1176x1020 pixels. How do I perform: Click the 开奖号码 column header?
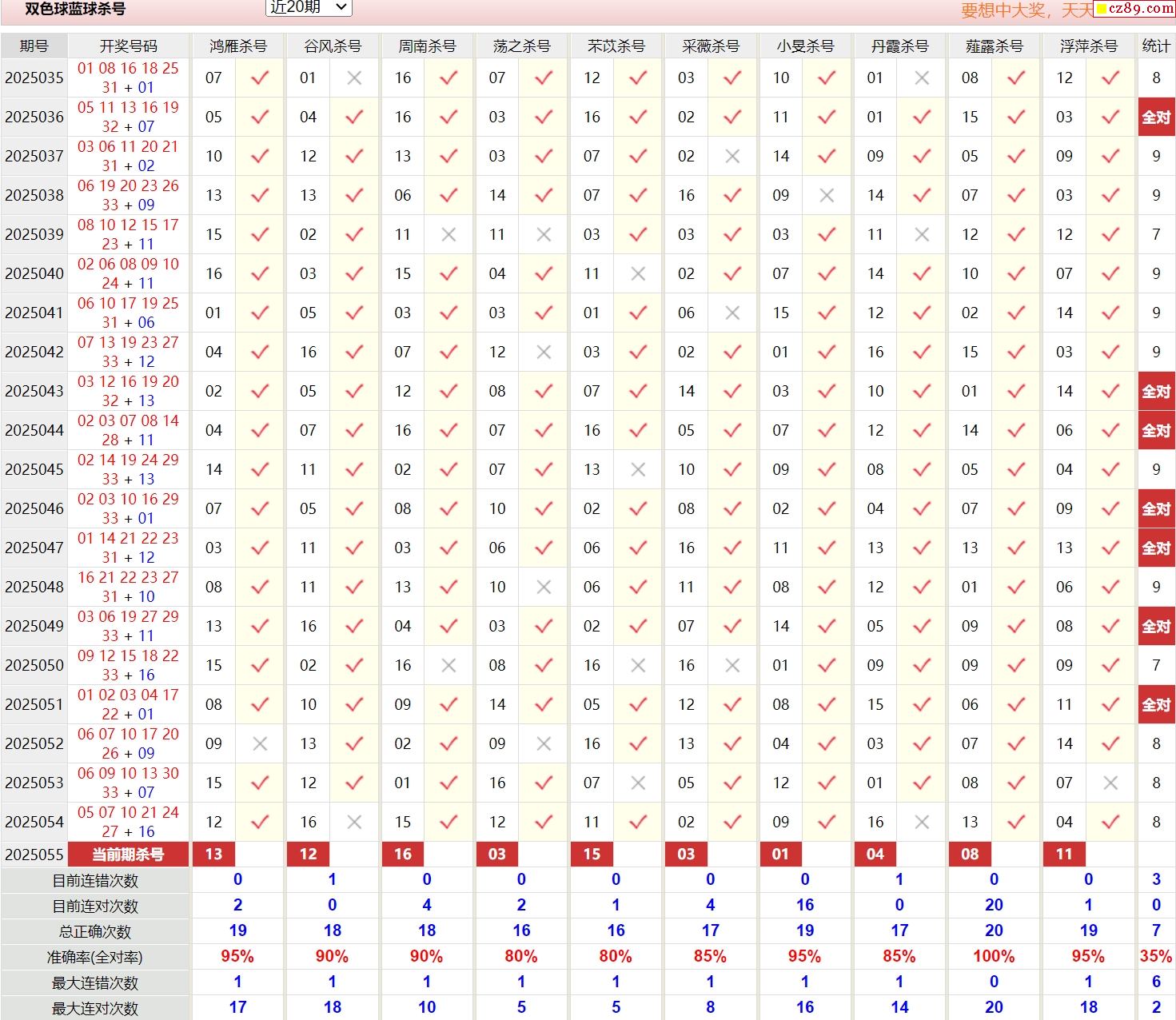tap(128, 46)
